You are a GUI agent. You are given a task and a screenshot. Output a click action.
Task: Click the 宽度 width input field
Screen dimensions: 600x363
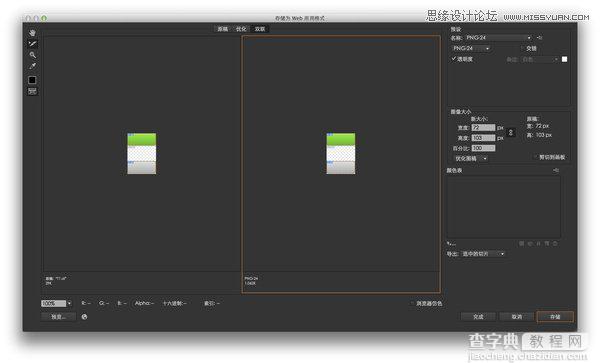coord(483,127)
